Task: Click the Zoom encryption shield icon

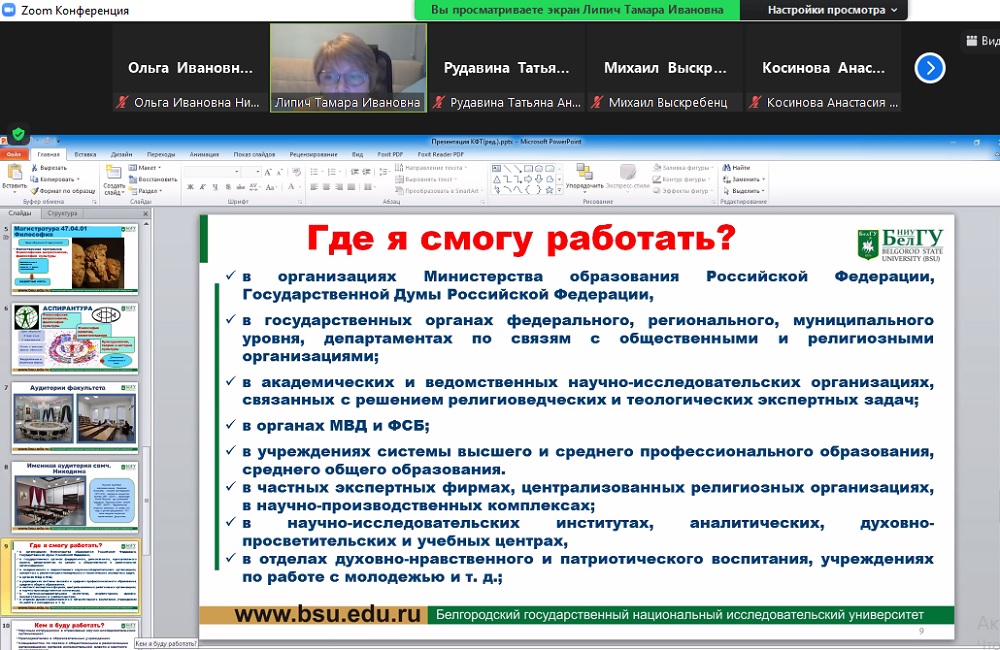Action: point(18,134)
